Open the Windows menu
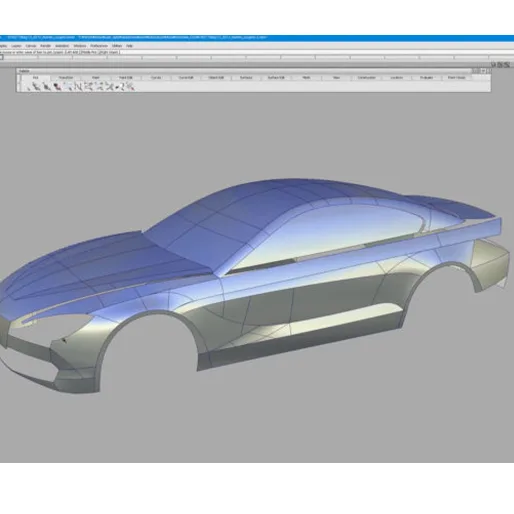 coord(80,46)
